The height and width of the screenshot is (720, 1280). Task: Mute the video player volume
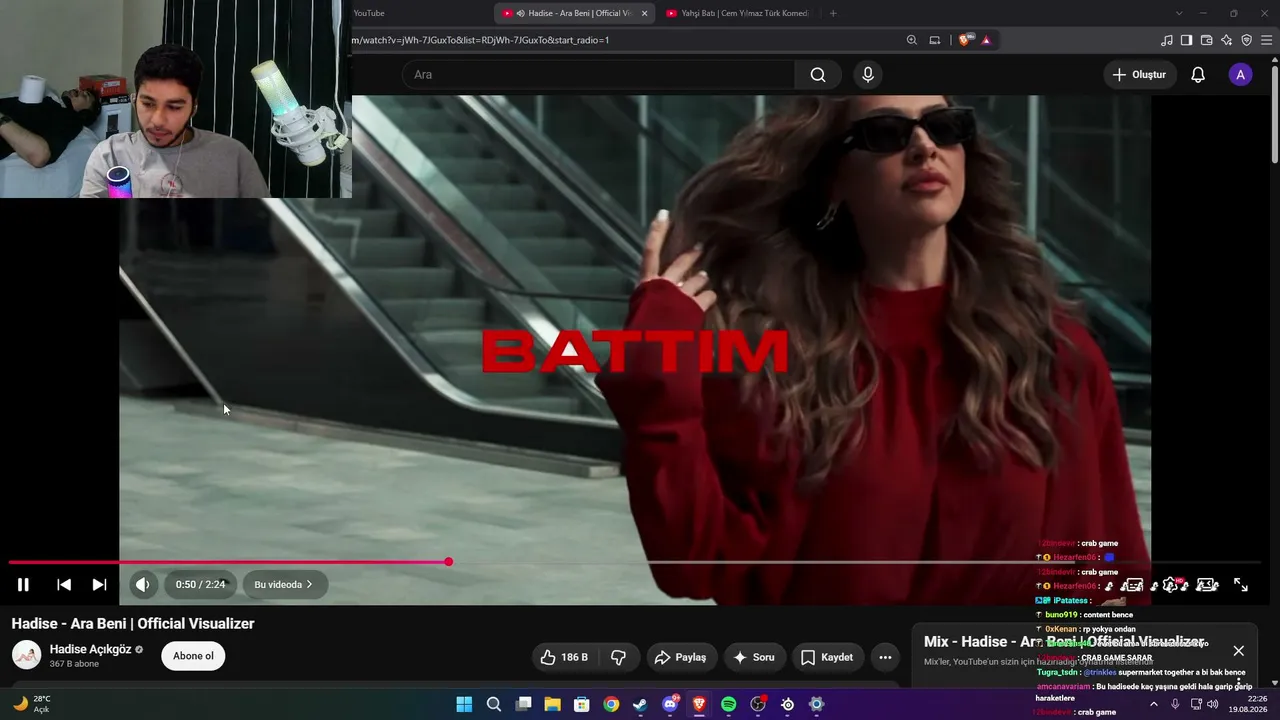(143, 585)
